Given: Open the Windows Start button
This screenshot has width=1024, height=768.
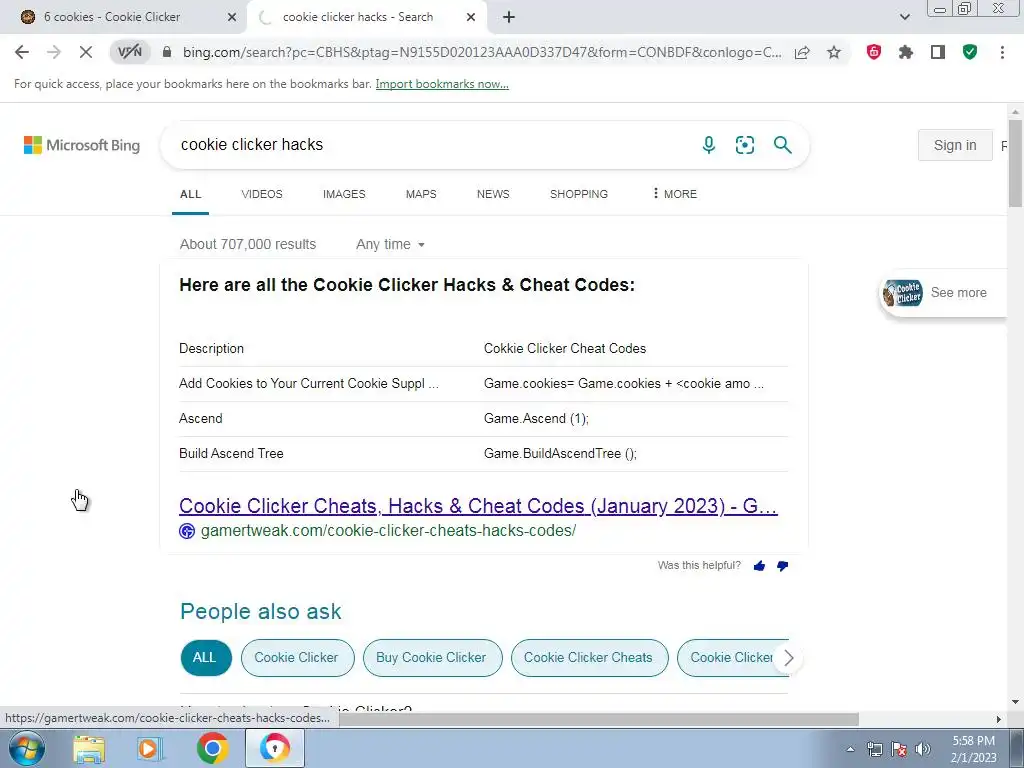Looking at the screenshot, I should 27,748.
